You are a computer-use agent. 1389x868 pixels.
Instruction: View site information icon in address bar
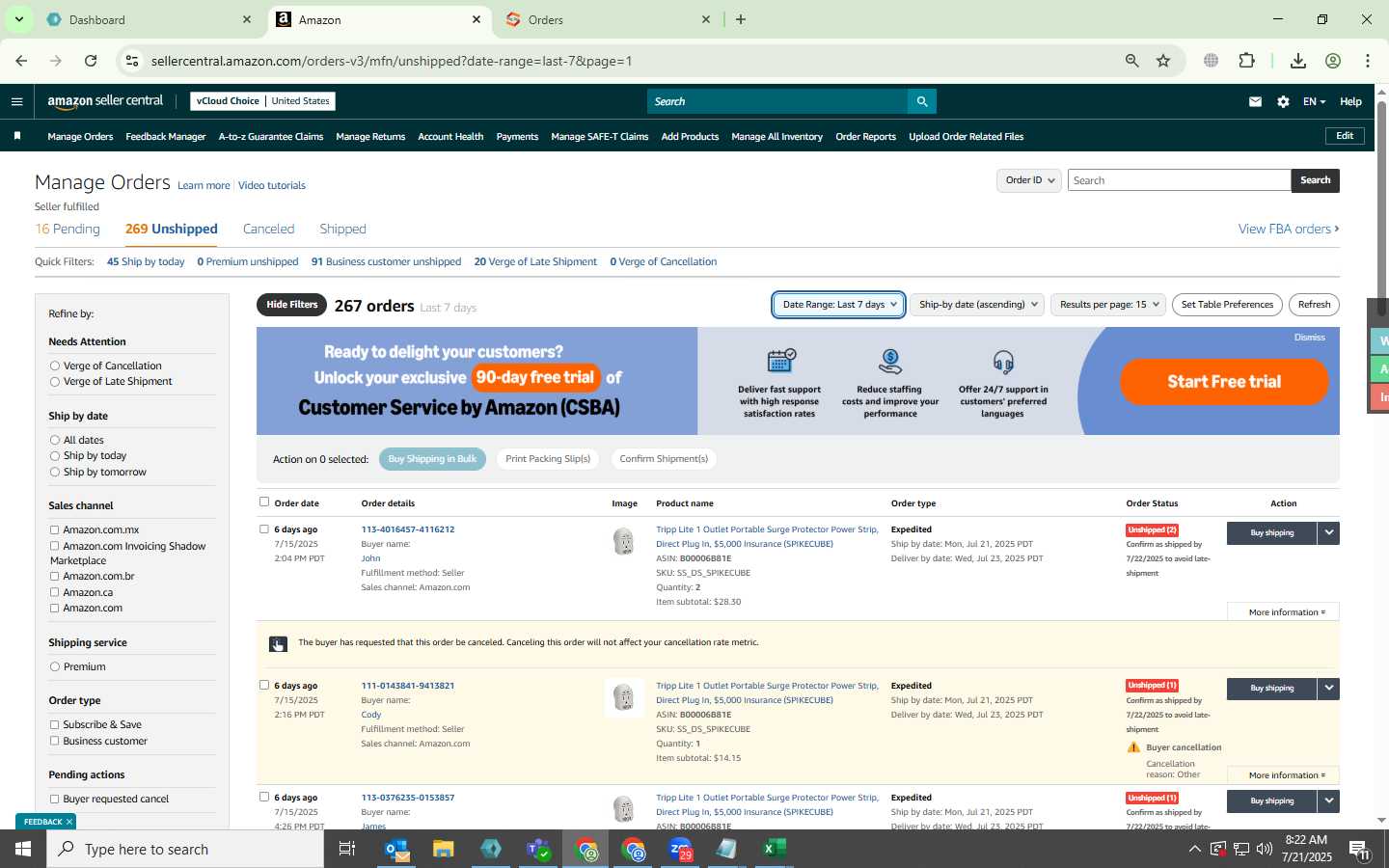pos(132,61)
